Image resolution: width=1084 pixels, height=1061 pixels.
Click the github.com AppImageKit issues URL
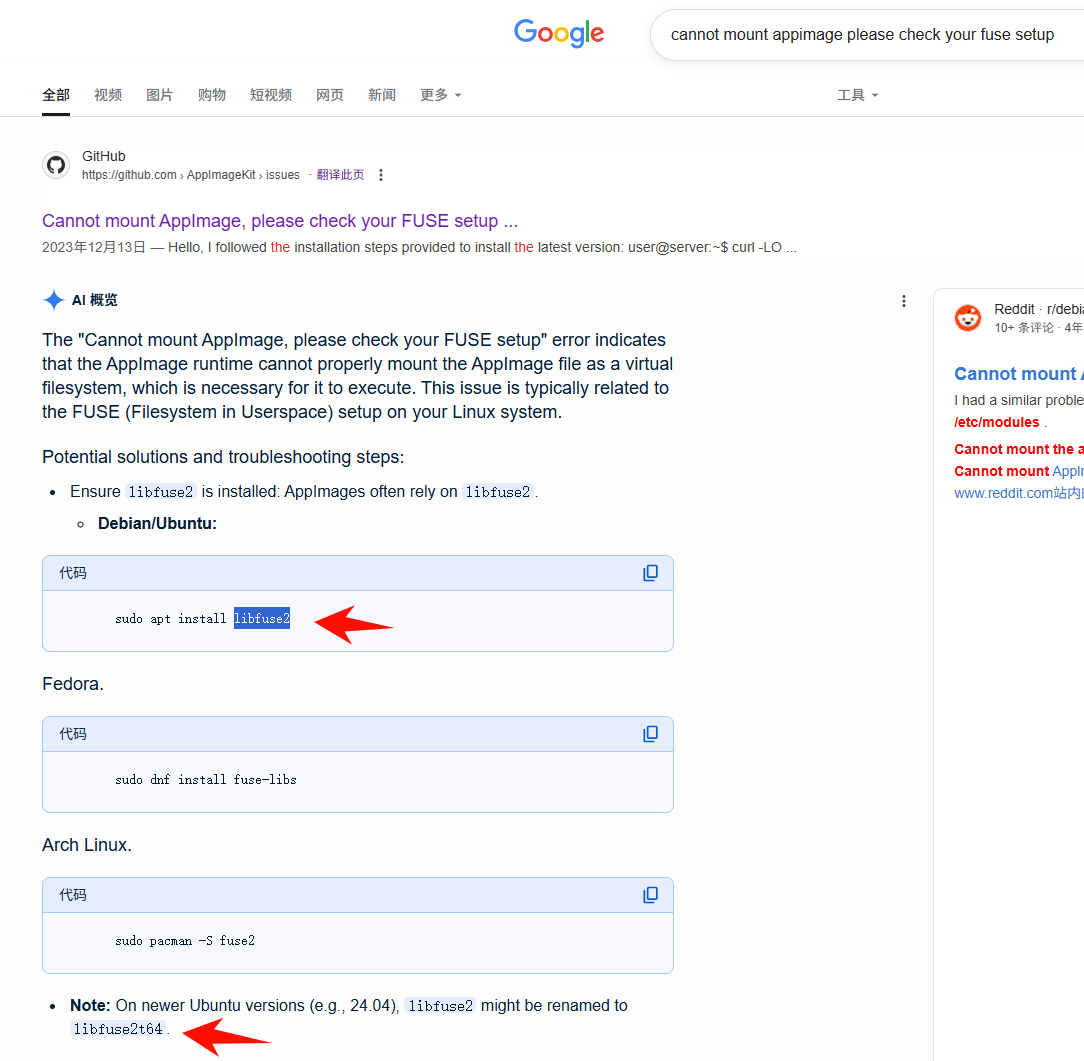click(x=191, y=175)
